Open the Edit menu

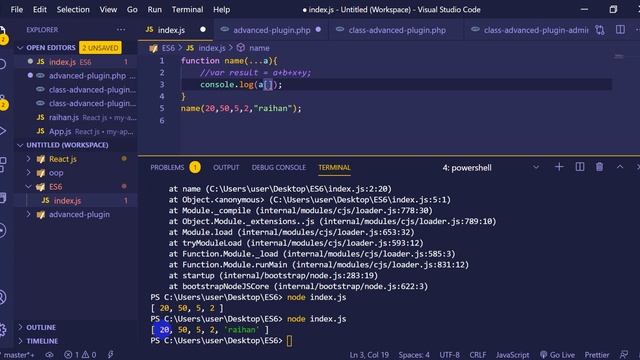pyautogui.click(x=40, y=9)
